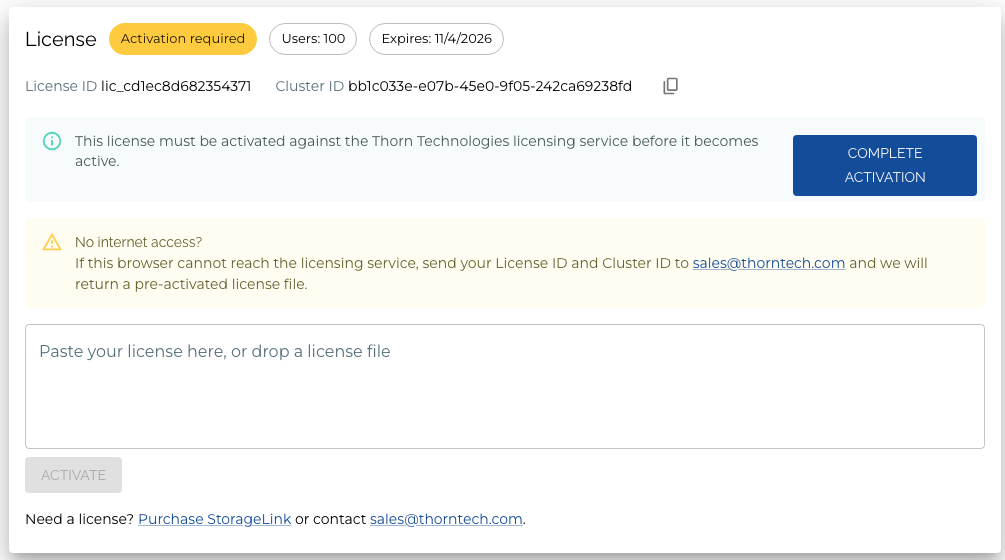Click the Cluster ID label
This screenshot has height=560, width=1005.
coord(310,86)
